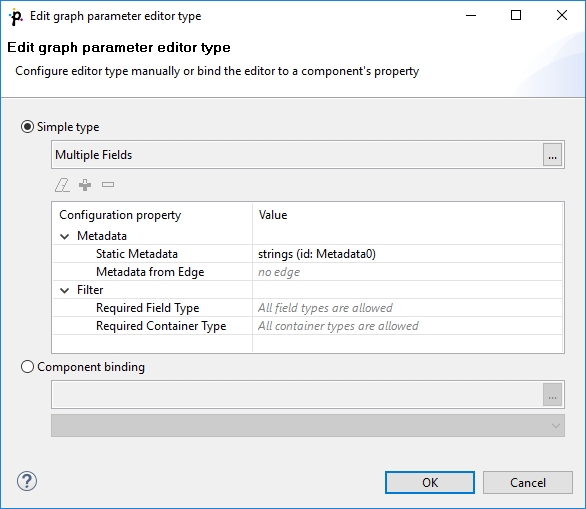
Task: Collapse the Filter group chevron
Action: tap(65, 290)
